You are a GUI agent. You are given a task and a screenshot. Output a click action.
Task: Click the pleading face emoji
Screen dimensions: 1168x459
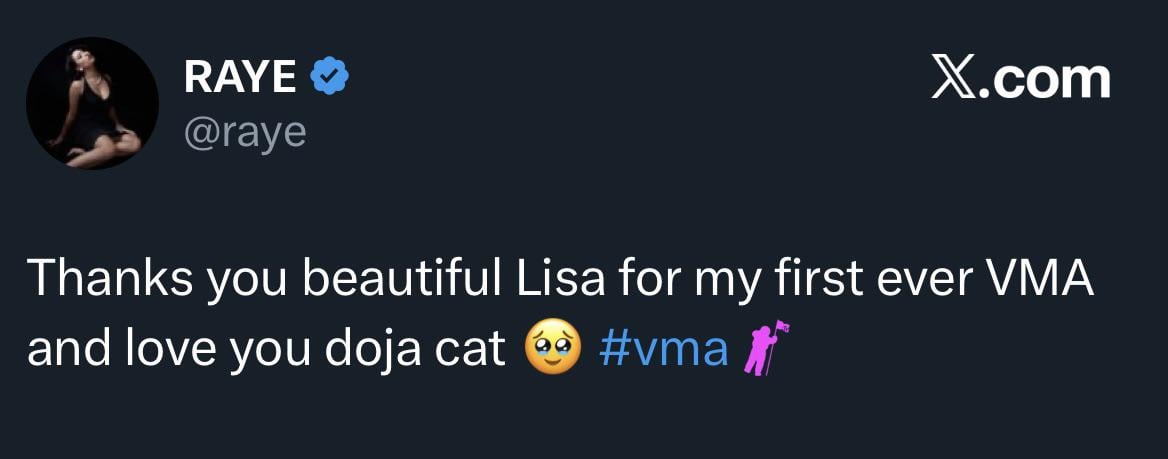tap(553, 350)
